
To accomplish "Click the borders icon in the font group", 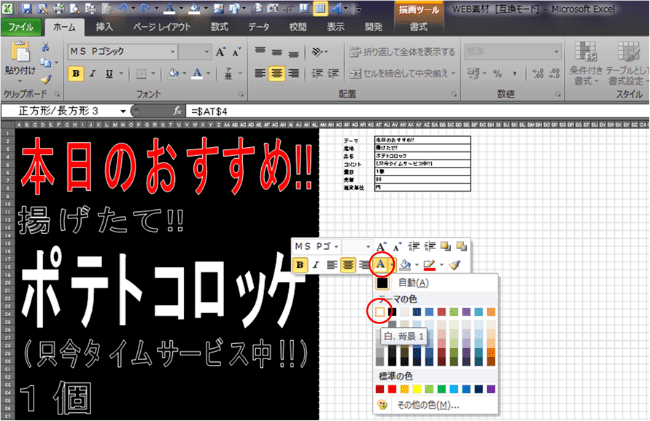I will pyautogui.click(x=141, y=74).
